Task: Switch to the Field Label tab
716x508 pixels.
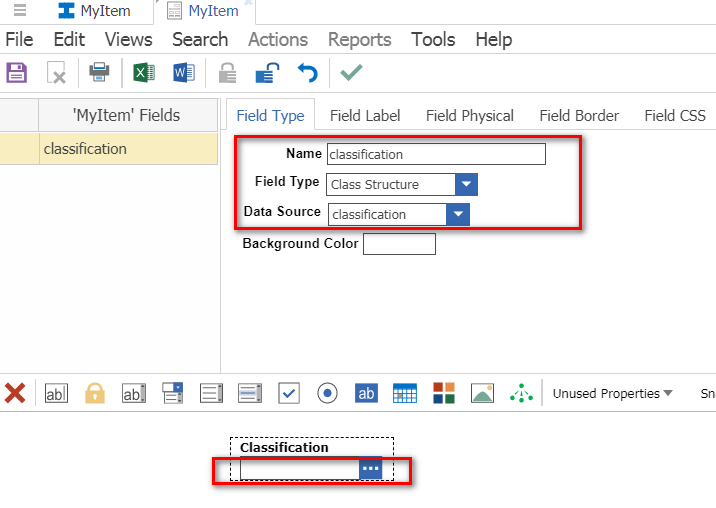Action: coord(365,116)
